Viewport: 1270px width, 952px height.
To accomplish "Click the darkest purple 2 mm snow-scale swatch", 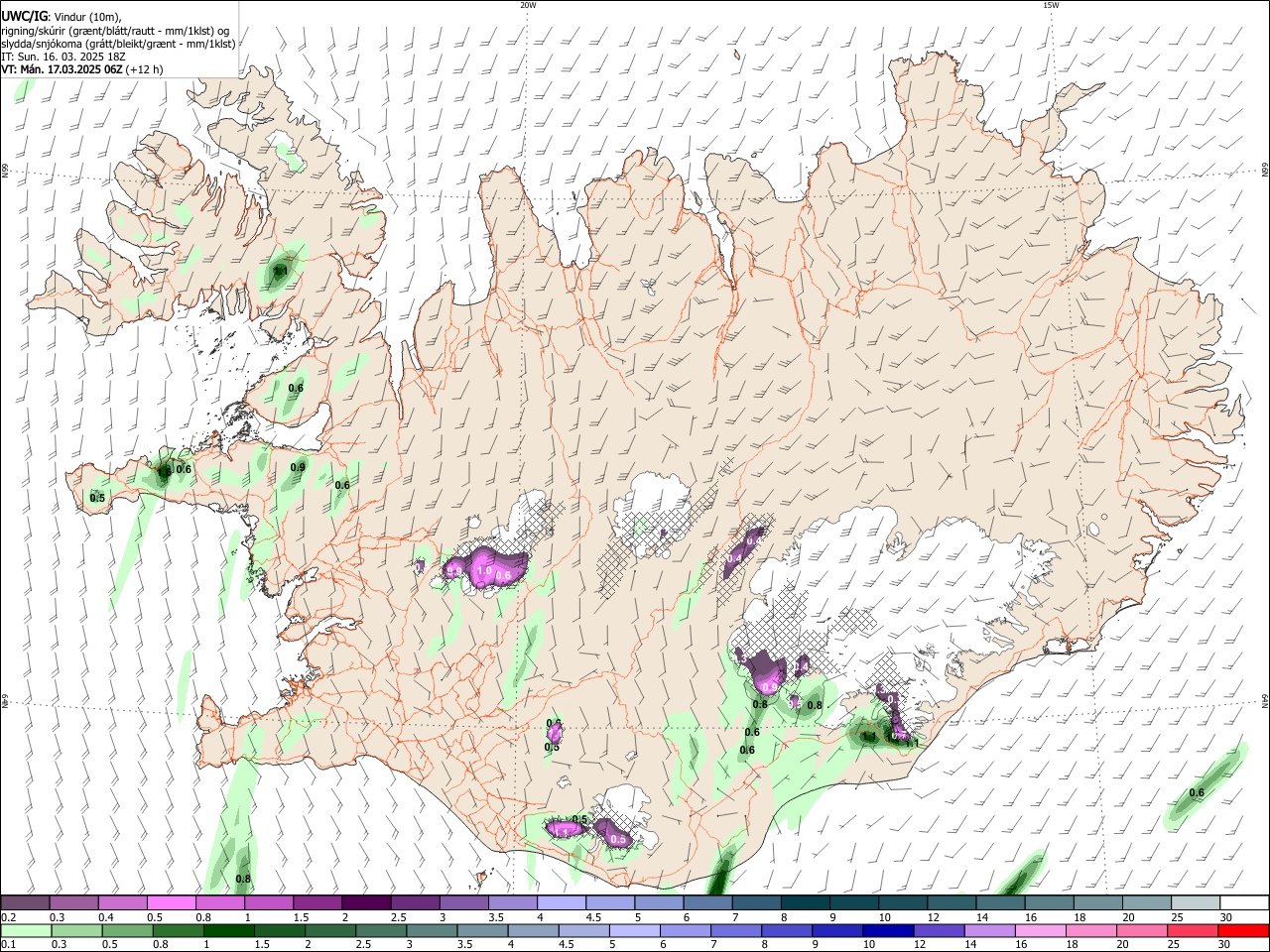I will (365, 902).
